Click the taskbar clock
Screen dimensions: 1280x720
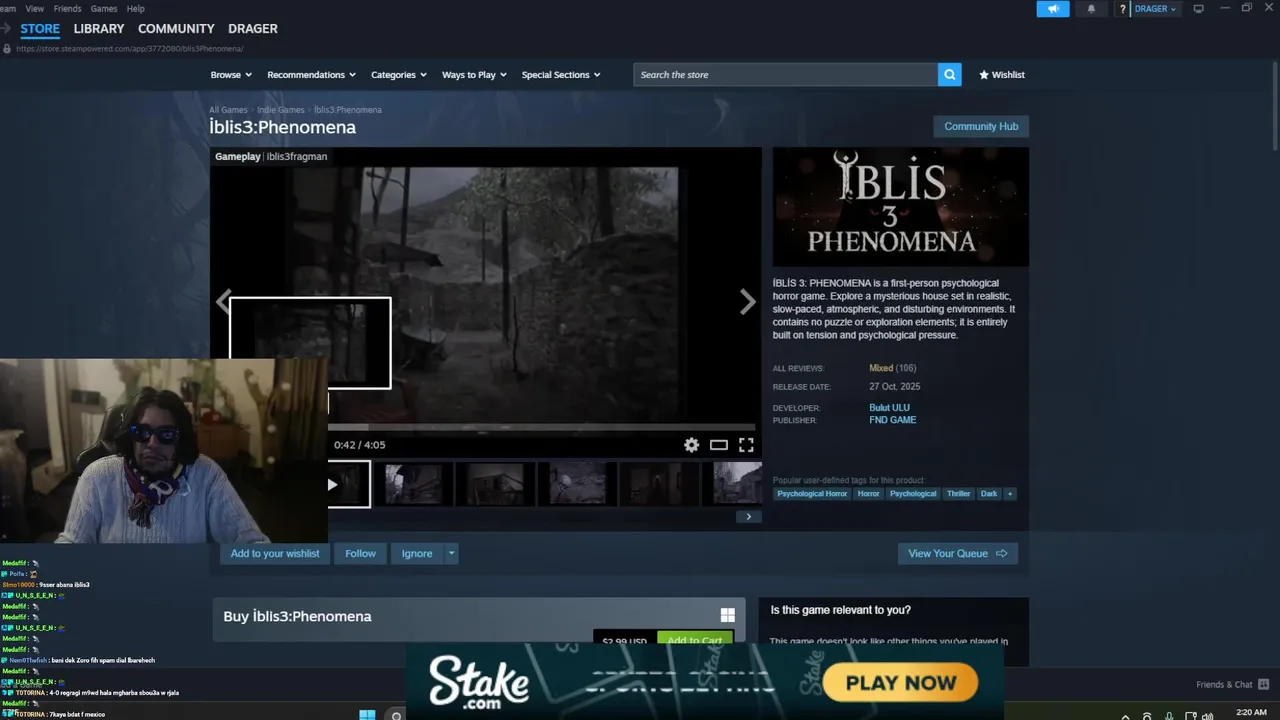tap(1251, 713)
